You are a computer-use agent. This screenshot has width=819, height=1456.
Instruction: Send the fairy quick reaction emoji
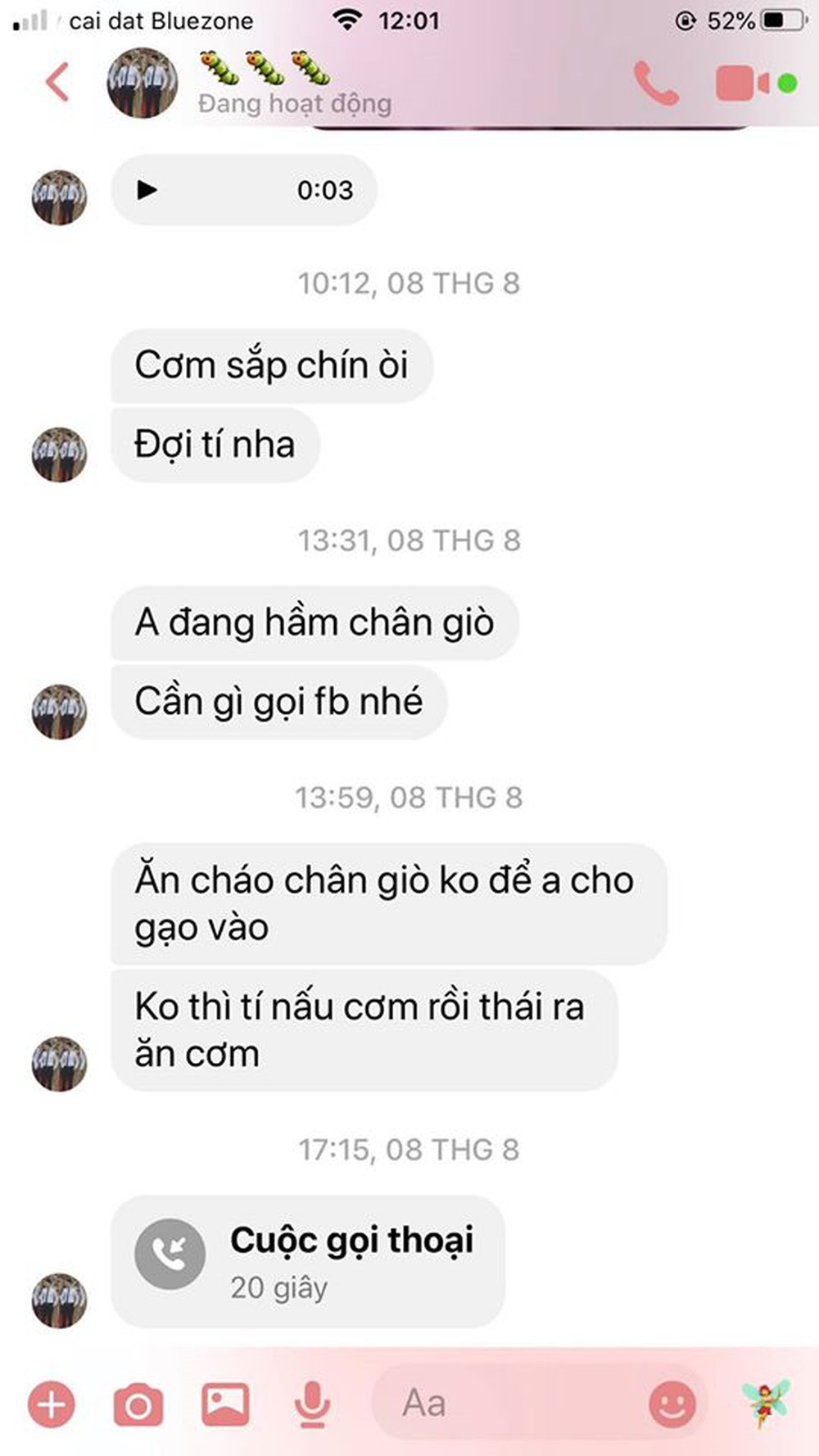pos(765,1403)
